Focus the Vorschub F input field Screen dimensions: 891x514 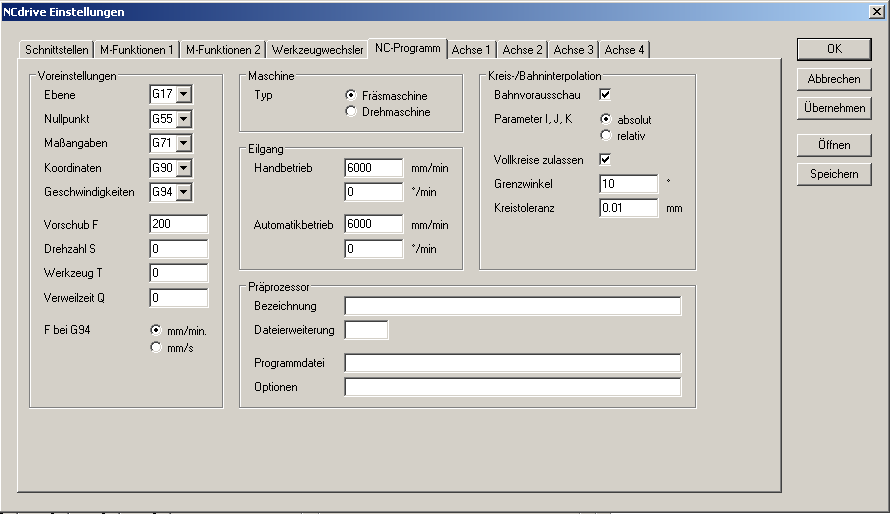[178, 224]
